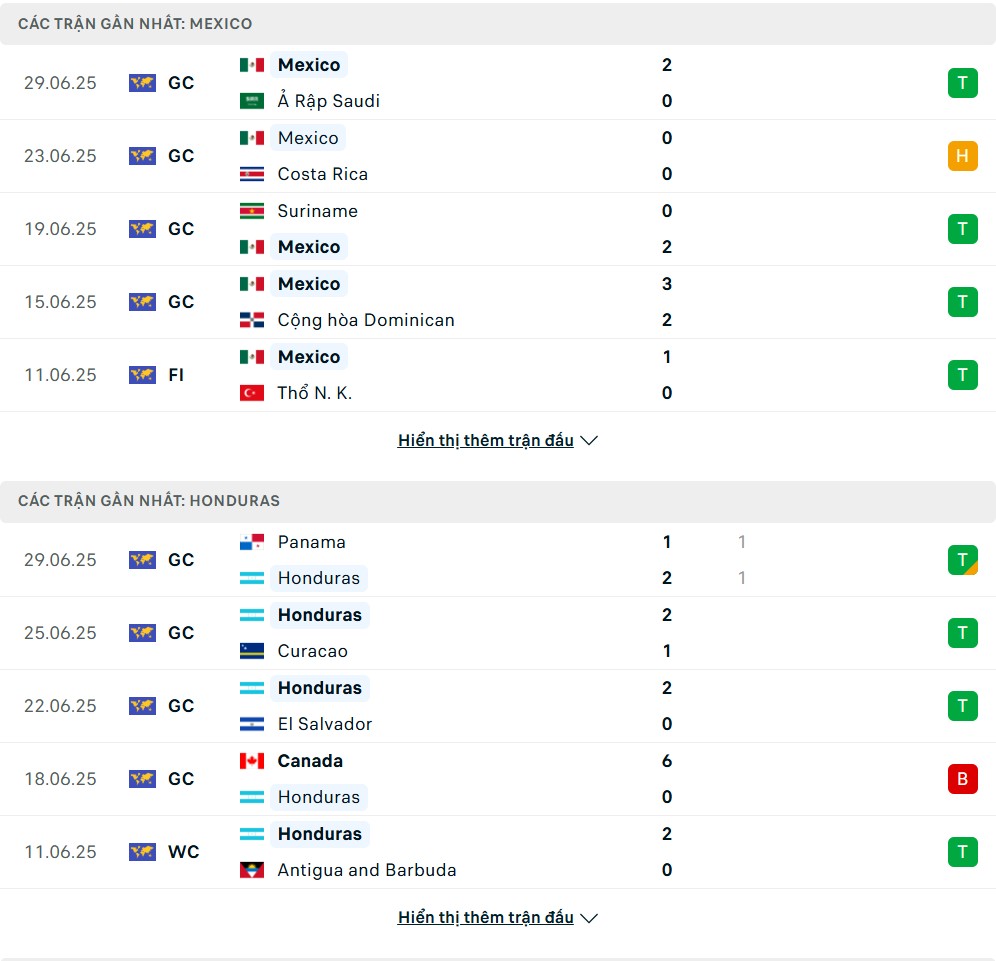Click the competition icon next to FI on 11.06.25
The image size is (996, 961).
click(x=142, y=375)
